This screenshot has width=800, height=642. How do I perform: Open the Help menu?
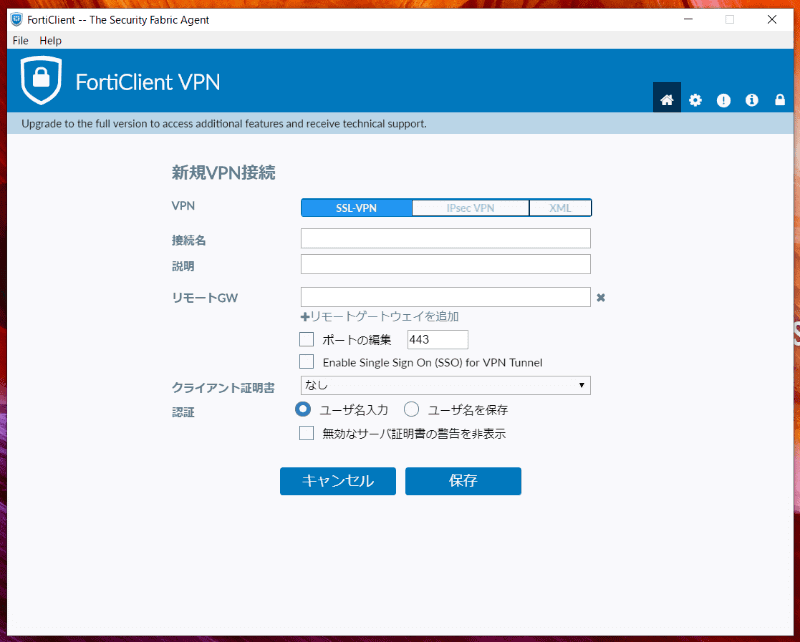[x=51, y=40]
